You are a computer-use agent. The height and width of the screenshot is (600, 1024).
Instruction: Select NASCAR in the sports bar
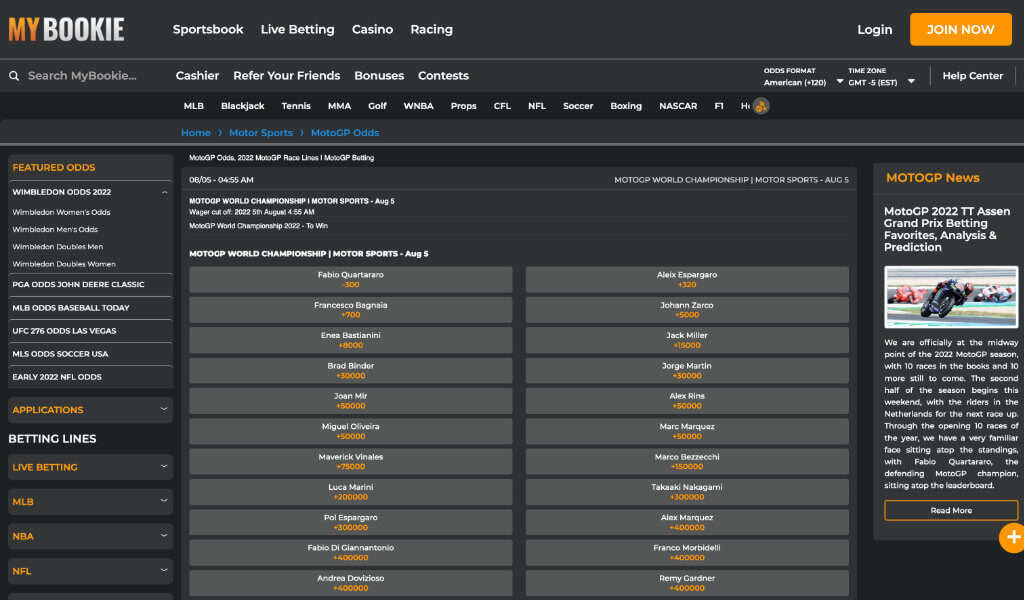(678, 106)
